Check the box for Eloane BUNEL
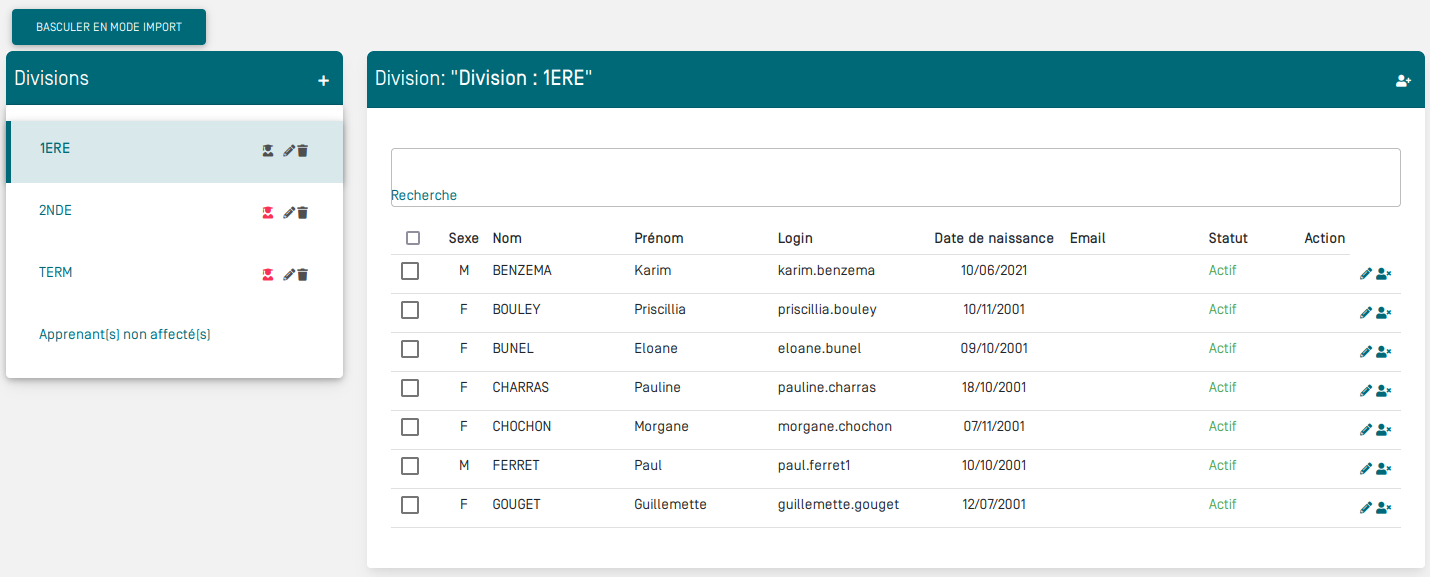The height and width of the screenshot is (577, 1430). click(410, 349)
